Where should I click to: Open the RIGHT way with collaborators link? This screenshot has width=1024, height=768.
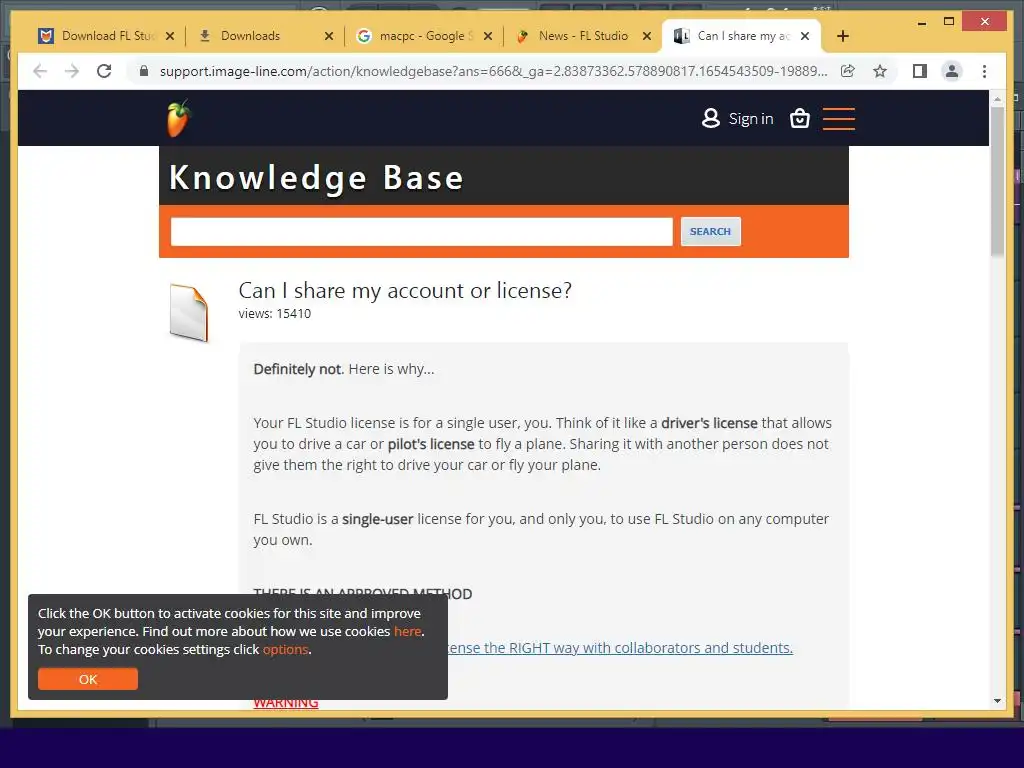pyautogui.click(x=620, y=648)
